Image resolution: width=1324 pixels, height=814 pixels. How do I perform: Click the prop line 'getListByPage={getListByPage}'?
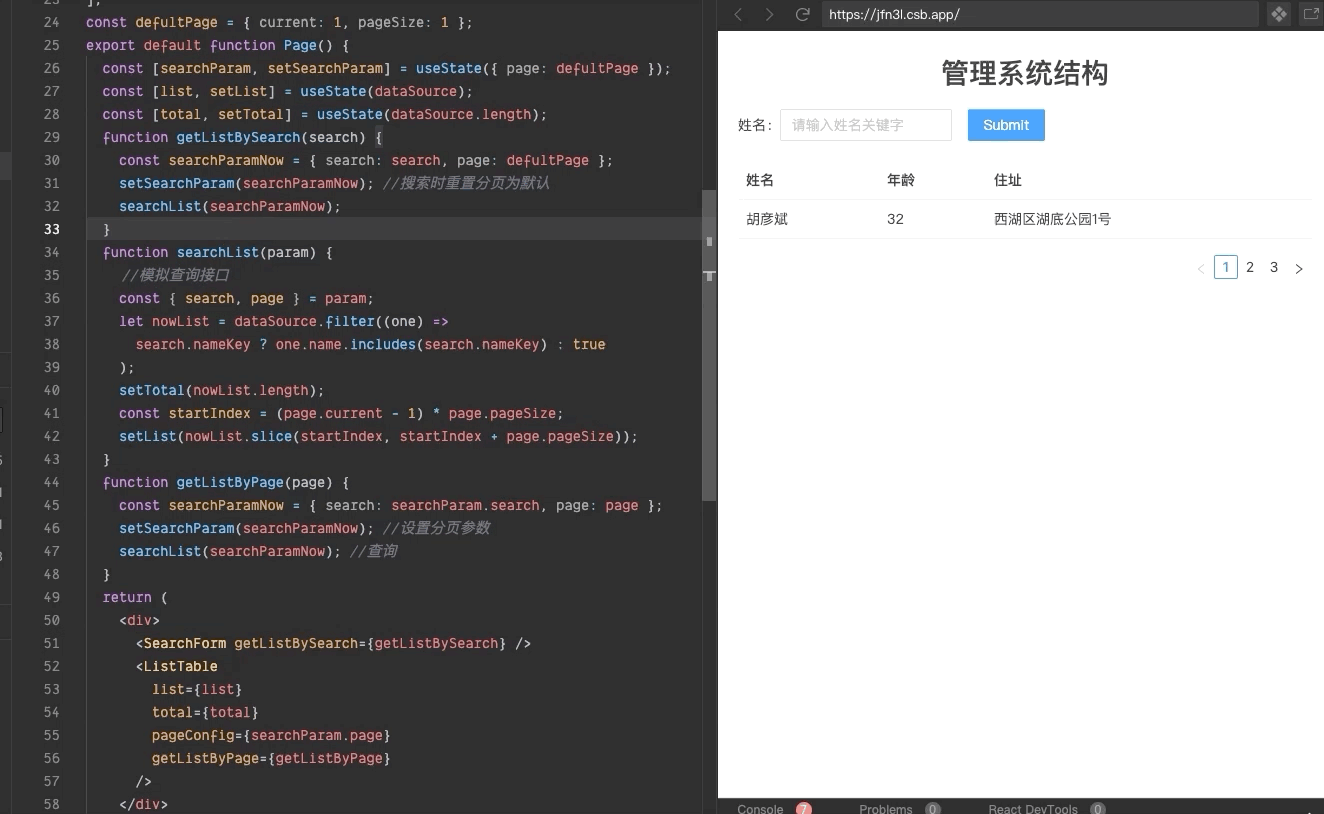(x=271, y=758)
